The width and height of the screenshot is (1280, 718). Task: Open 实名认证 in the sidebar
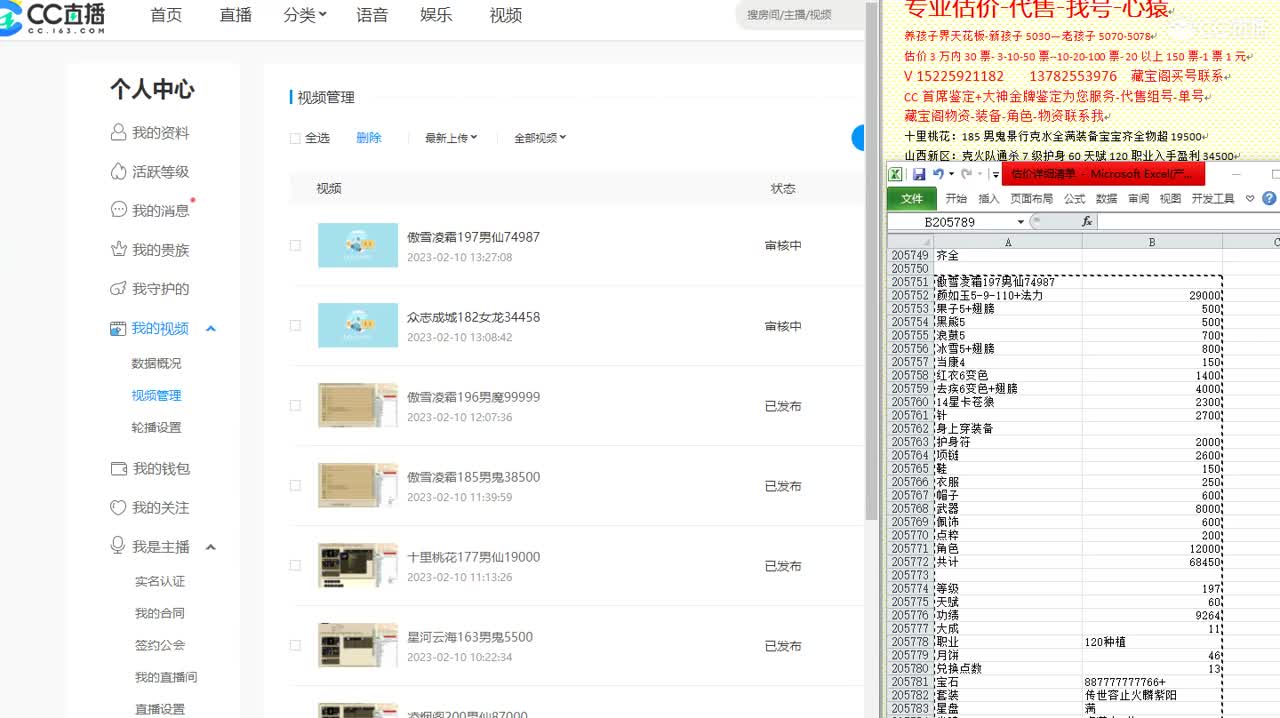tap(160, 582)
